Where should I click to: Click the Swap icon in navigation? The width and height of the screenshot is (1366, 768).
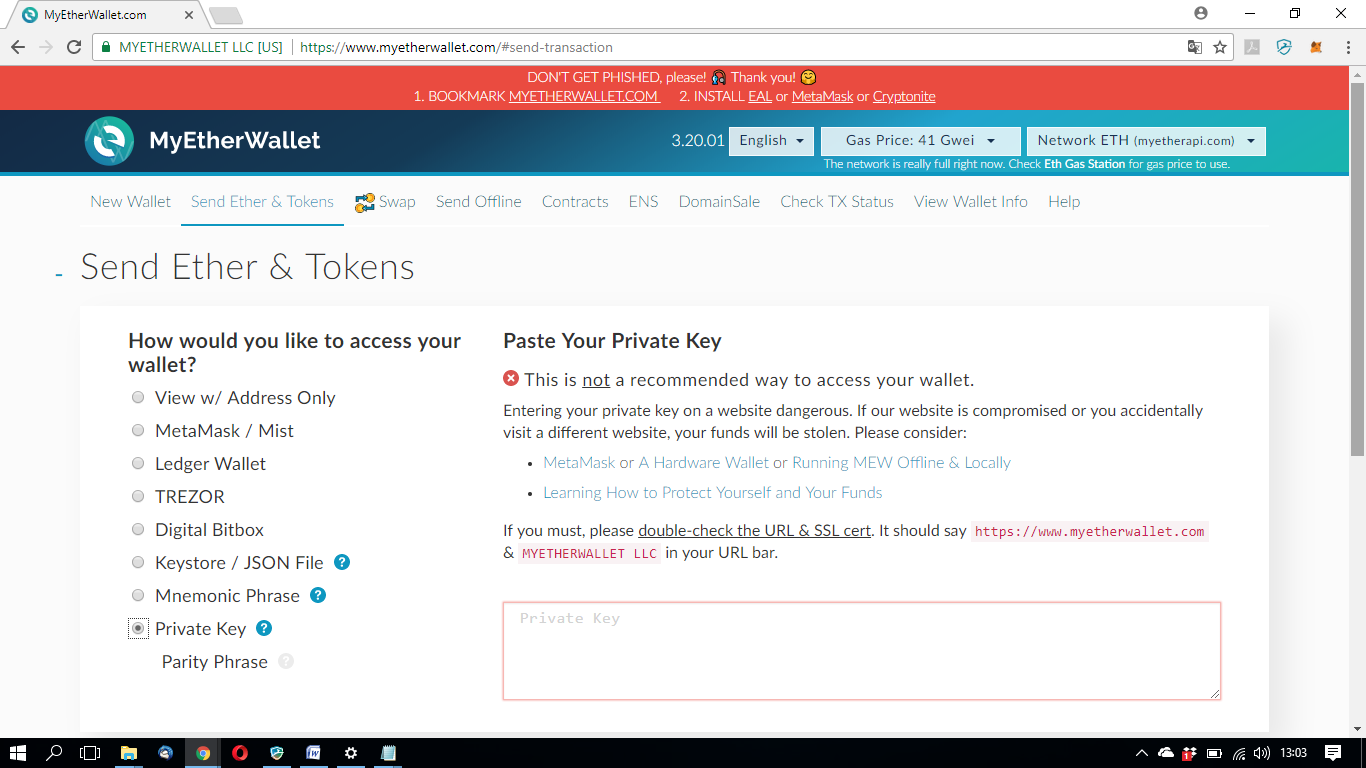[364, 202]
